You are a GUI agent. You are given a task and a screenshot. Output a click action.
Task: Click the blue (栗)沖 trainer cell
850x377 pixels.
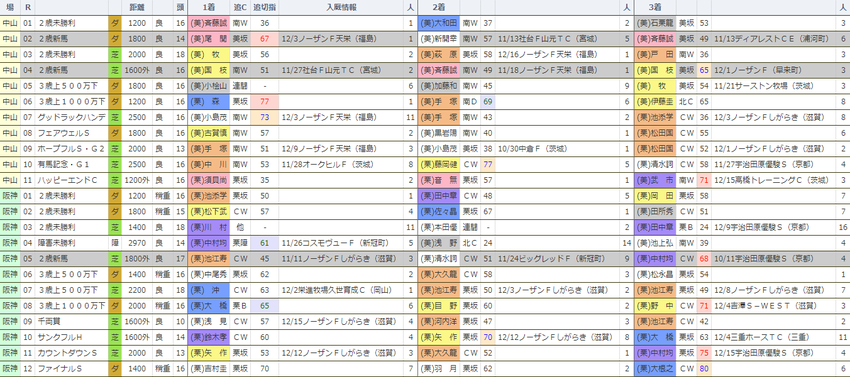coord(209,290)
